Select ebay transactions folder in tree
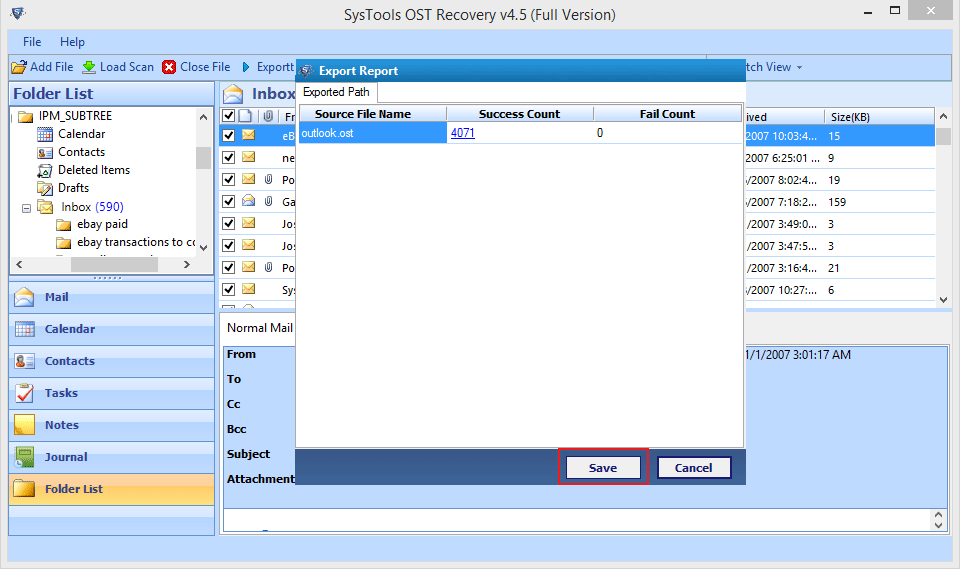The width and height of the screenshot is (960, 569). (136, 243)
